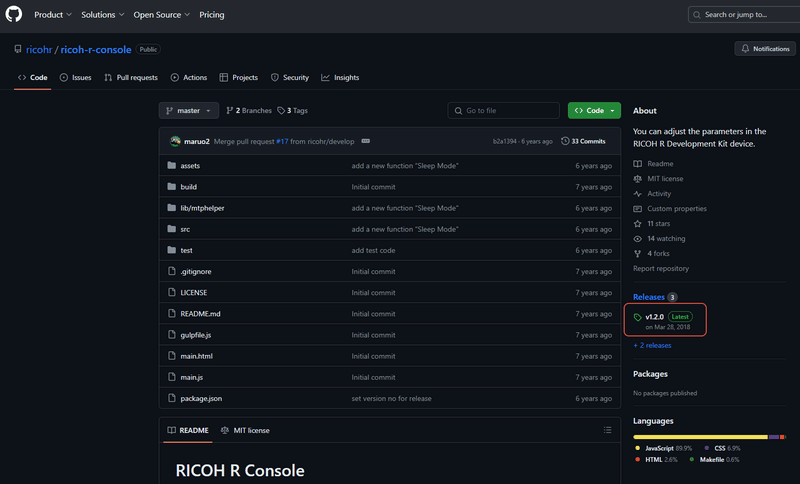Image resolution: width=800 pixels, height=484 pixels.
Task: Select the MIT license tab below files
Action: coord(245,430)
